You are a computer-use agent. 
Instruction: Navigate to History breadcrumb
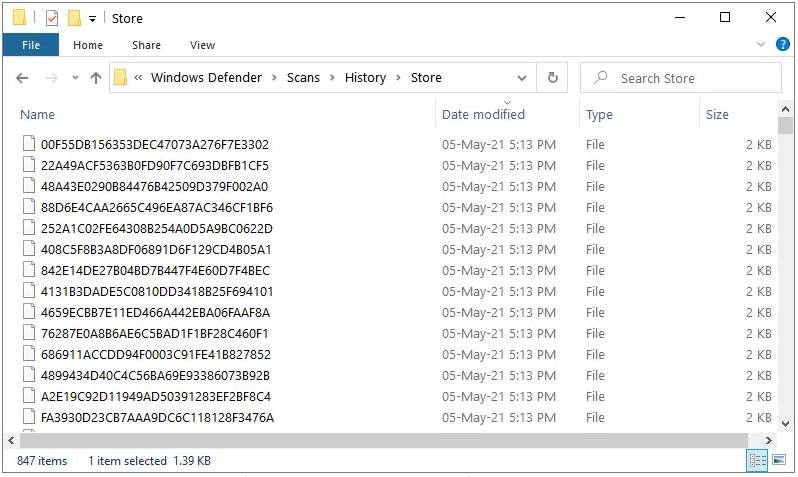point(365,77)
